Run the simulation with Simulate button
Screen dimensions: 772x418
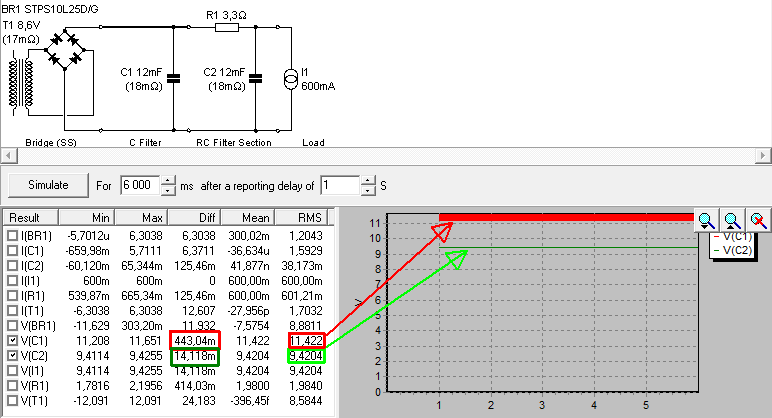click(48, 185)
